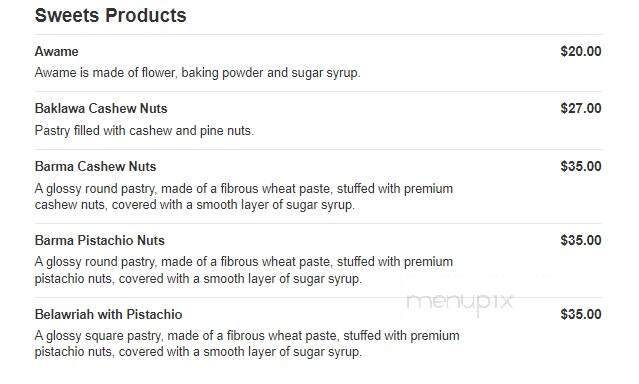Click the word Pistachio in the Belawriah title
Screen dimensions: 639x384
point(154,314)
